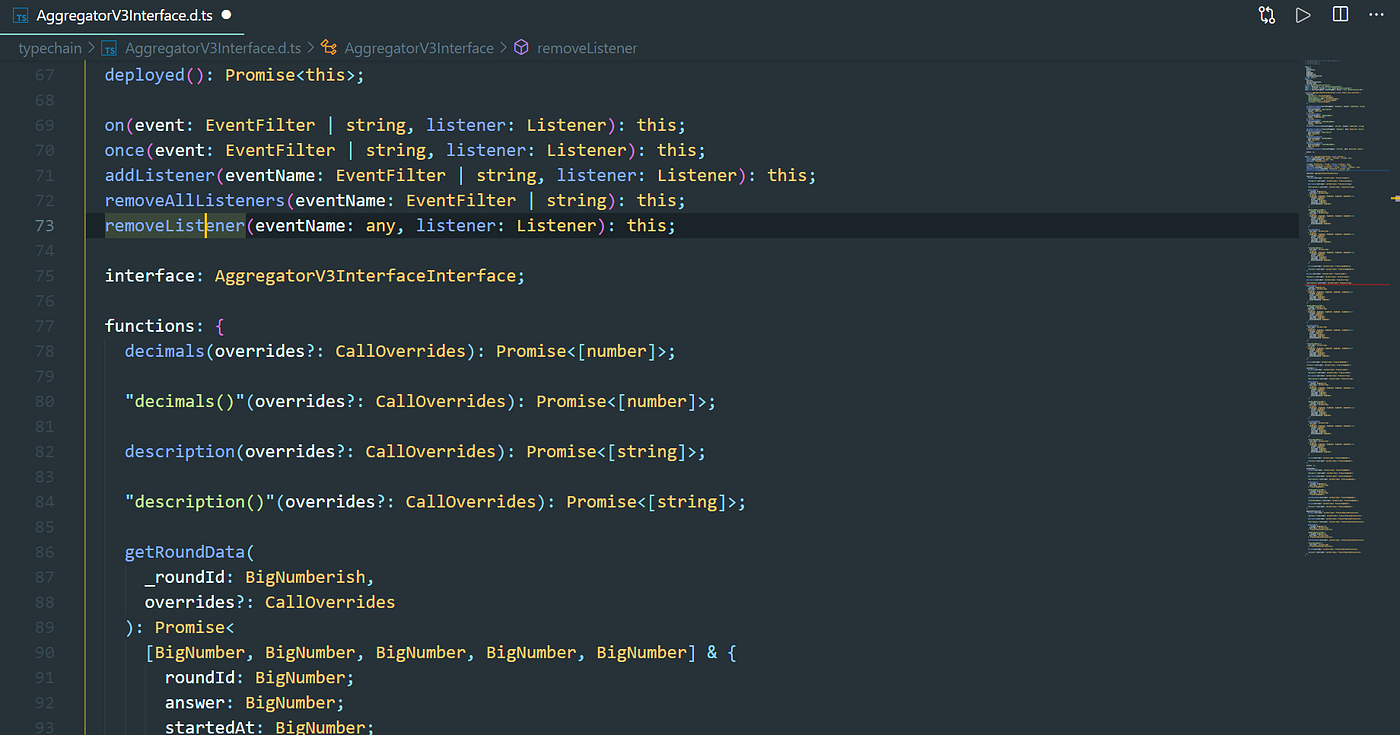
Task: Place cursor on 'deployed' at line 67
Action: click(145, 75)
